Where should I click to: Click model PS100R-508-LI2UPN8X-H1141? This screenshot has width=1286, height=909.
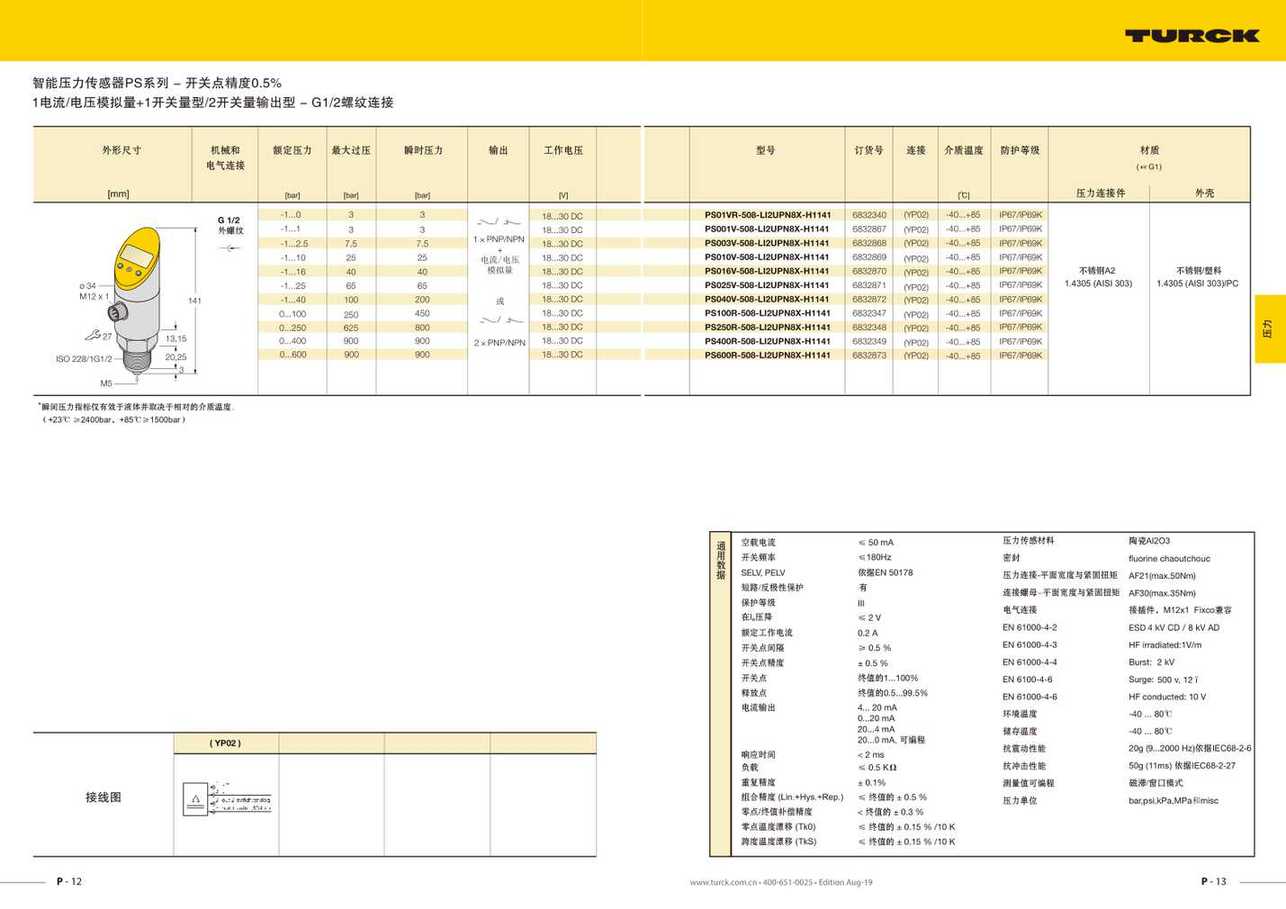tap(768, 313)
